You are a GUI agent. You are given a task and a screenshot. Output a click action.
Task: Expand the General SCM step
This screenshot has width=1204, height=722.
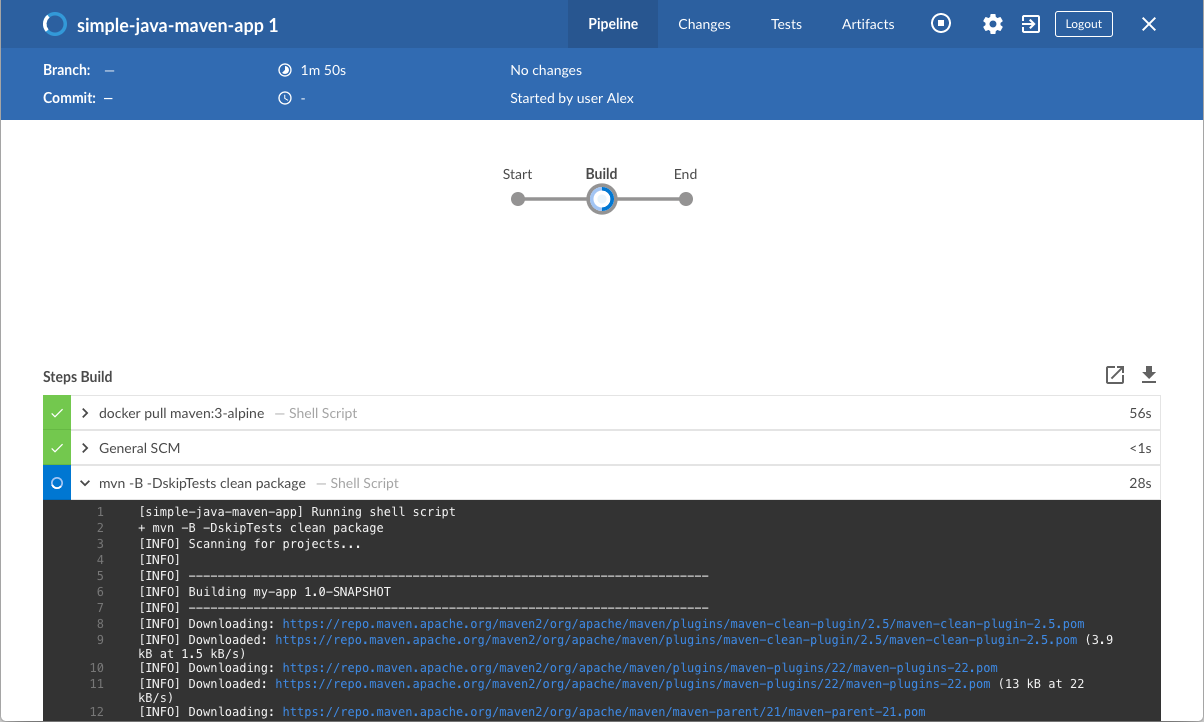86,448
